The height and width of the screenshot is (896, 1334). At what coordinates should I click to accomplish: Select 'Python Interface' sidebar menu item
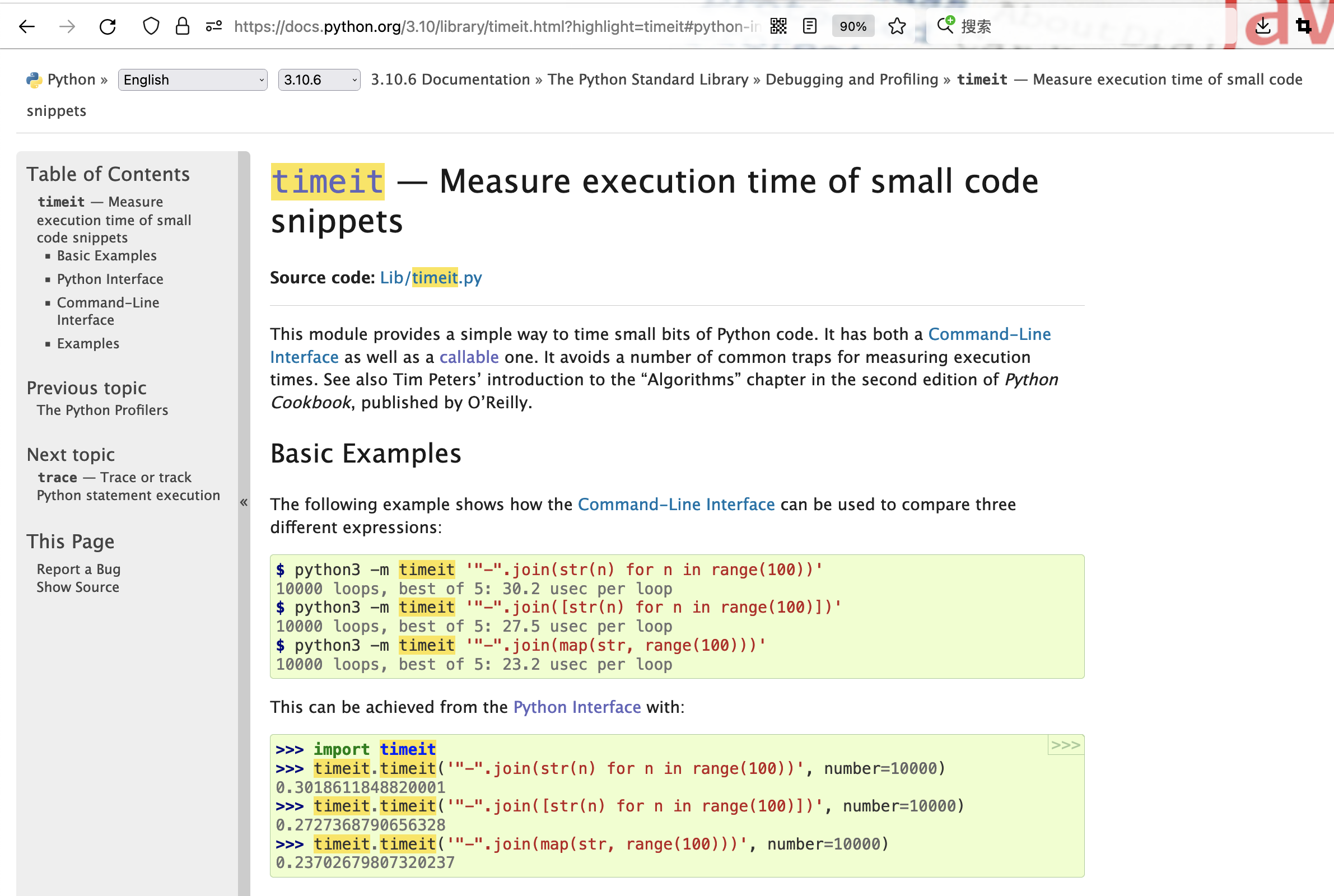click(110, 279)
